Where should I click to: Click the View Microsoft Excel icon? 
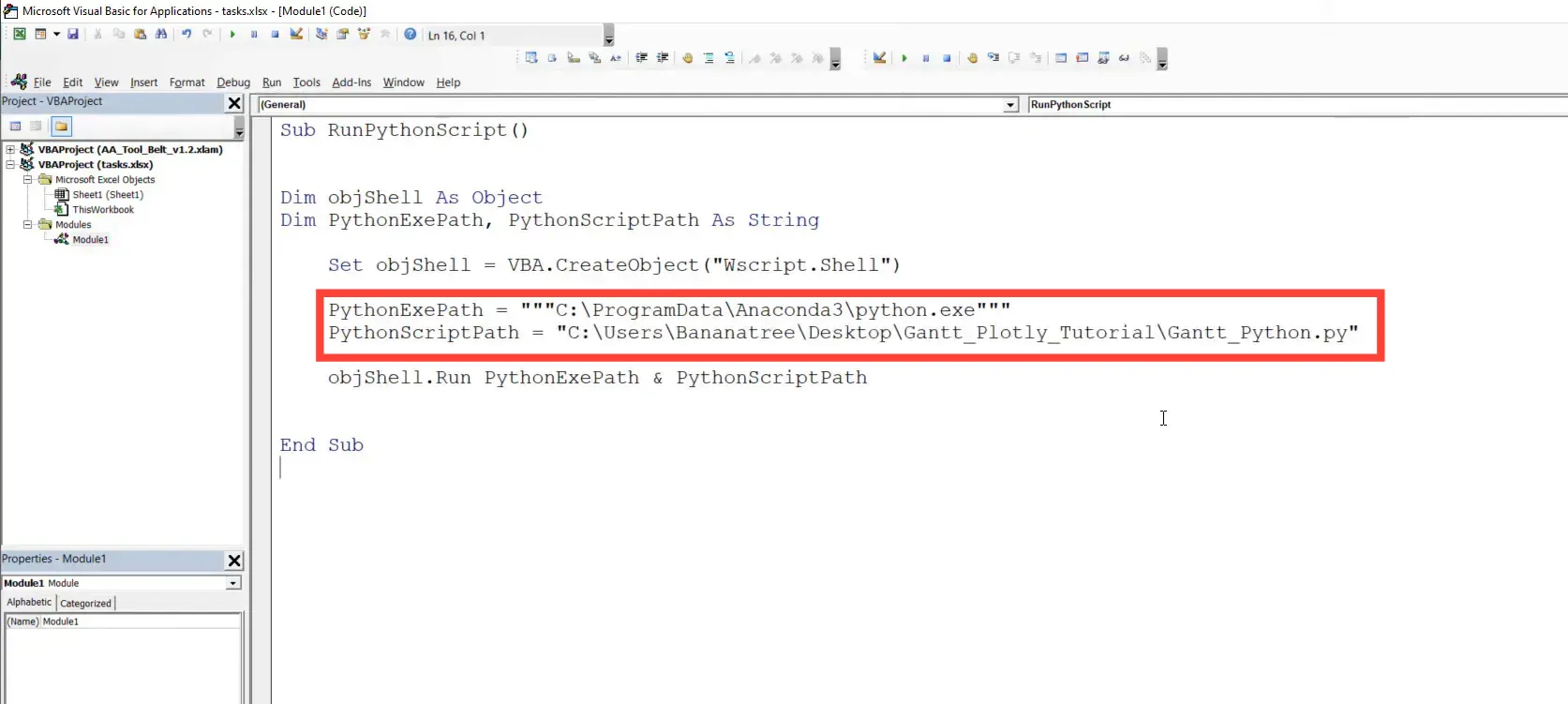point(19,34)
